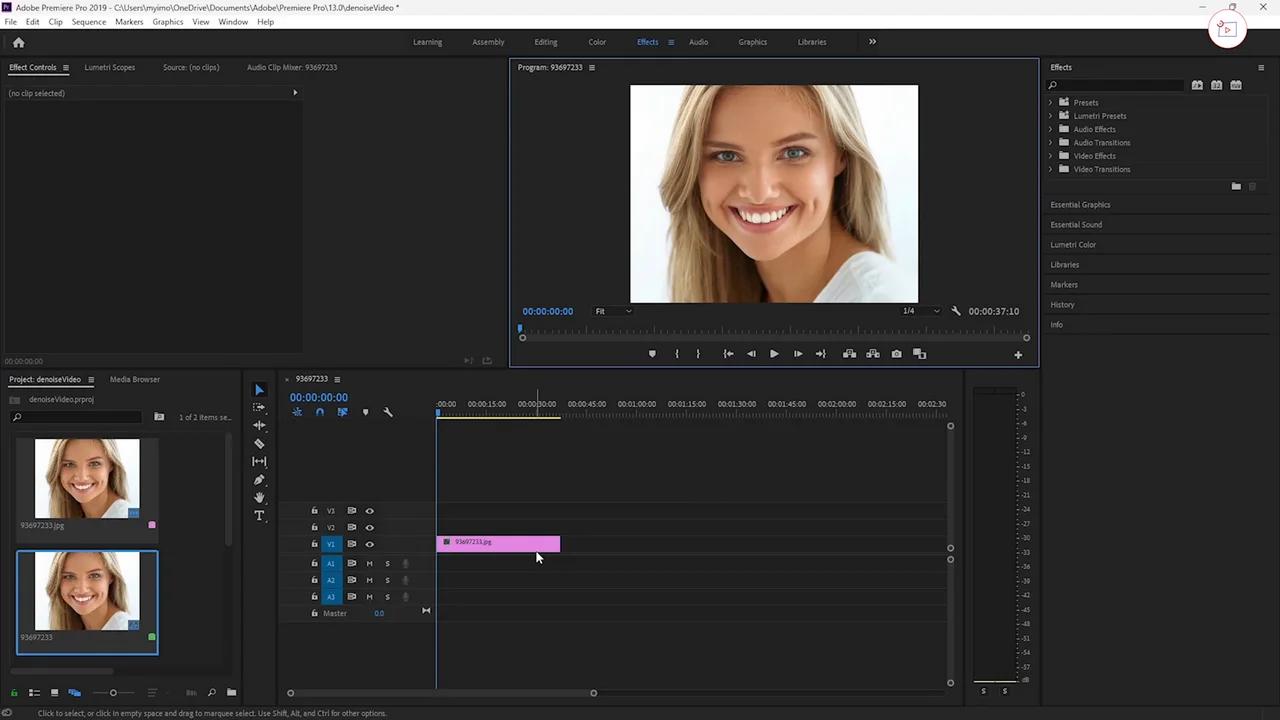Open Lumetri Color panel
The height and width of the screenshot is (720, 1280).
(x=1073, y=245)
